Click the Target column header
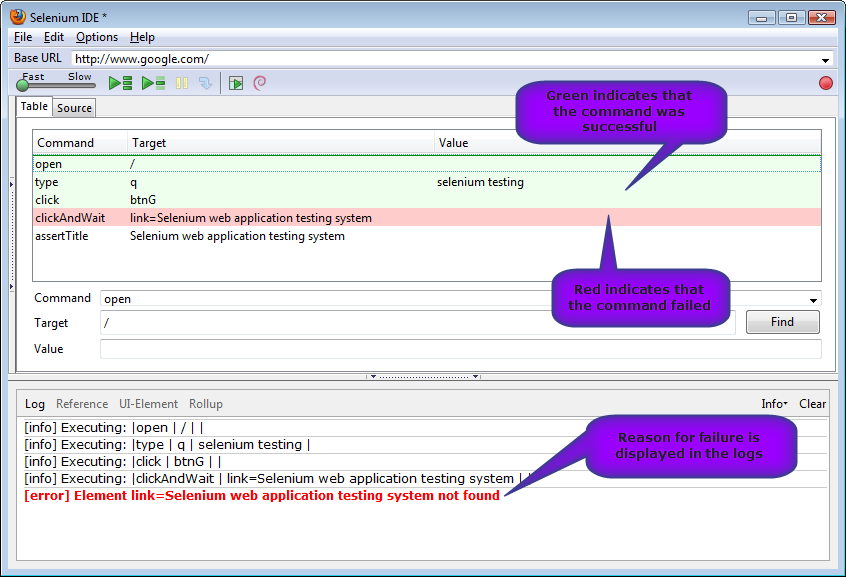Screen dimensions: 846x577 point(281,143)
